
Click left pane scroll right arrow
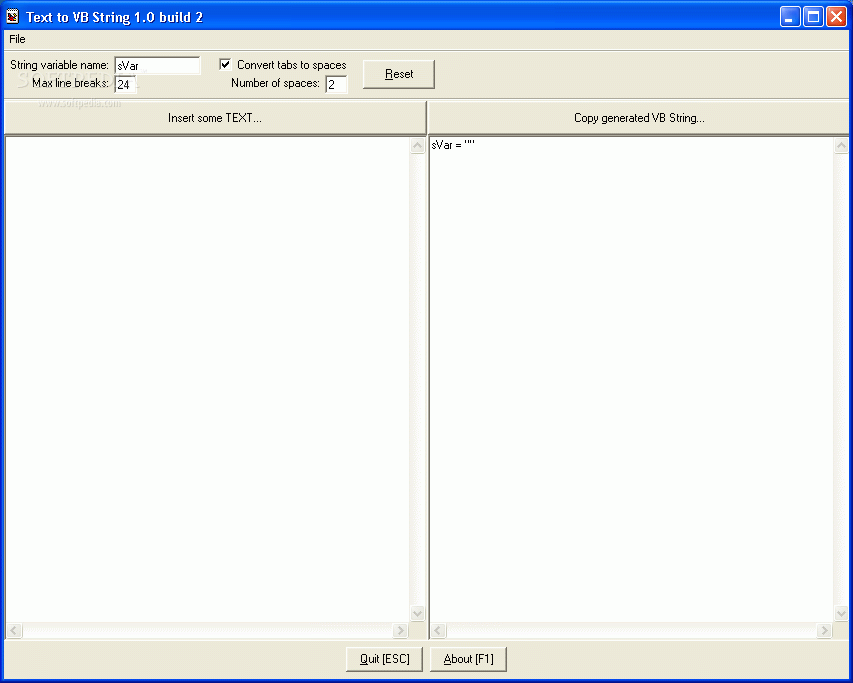(400, 631)
